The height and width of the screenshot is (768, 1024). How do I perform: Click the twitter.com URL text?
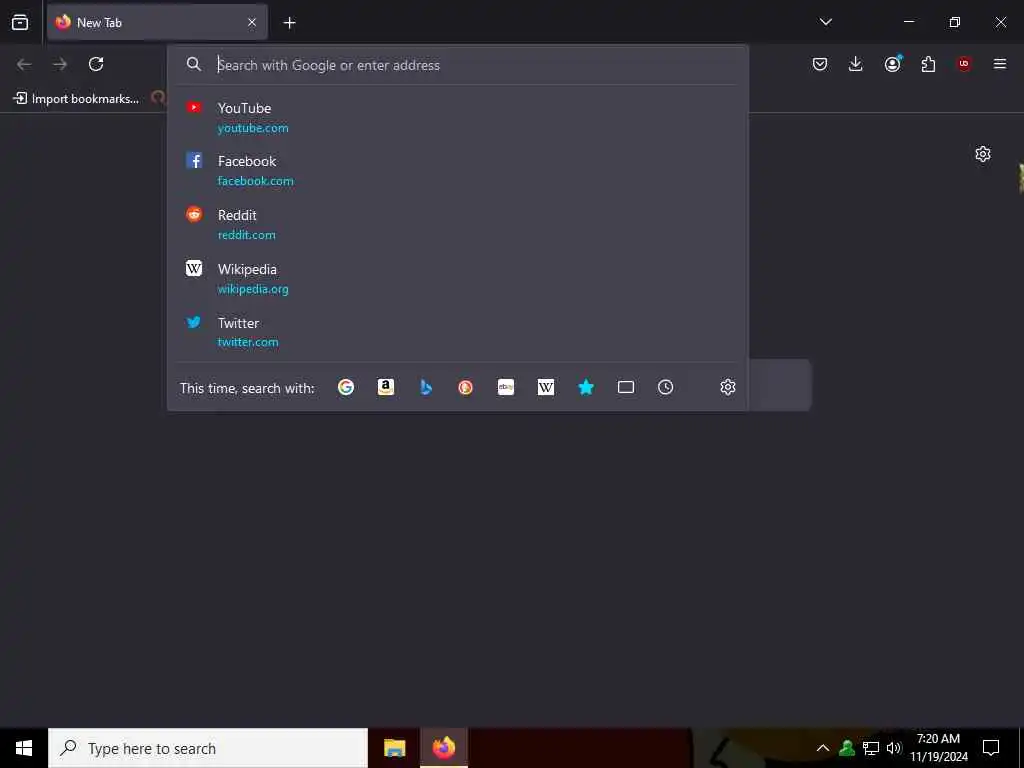pyautogui.click(x=248, y=342)
